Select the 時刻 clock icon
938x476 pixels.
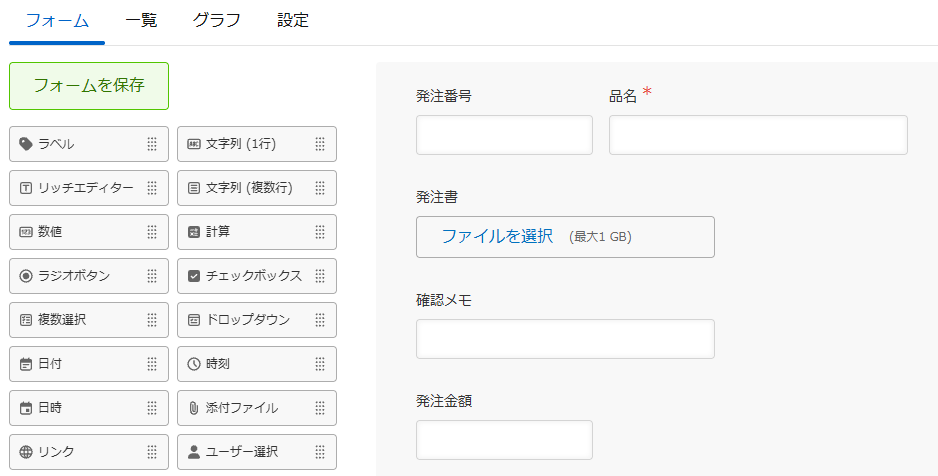tap(194, 364)
